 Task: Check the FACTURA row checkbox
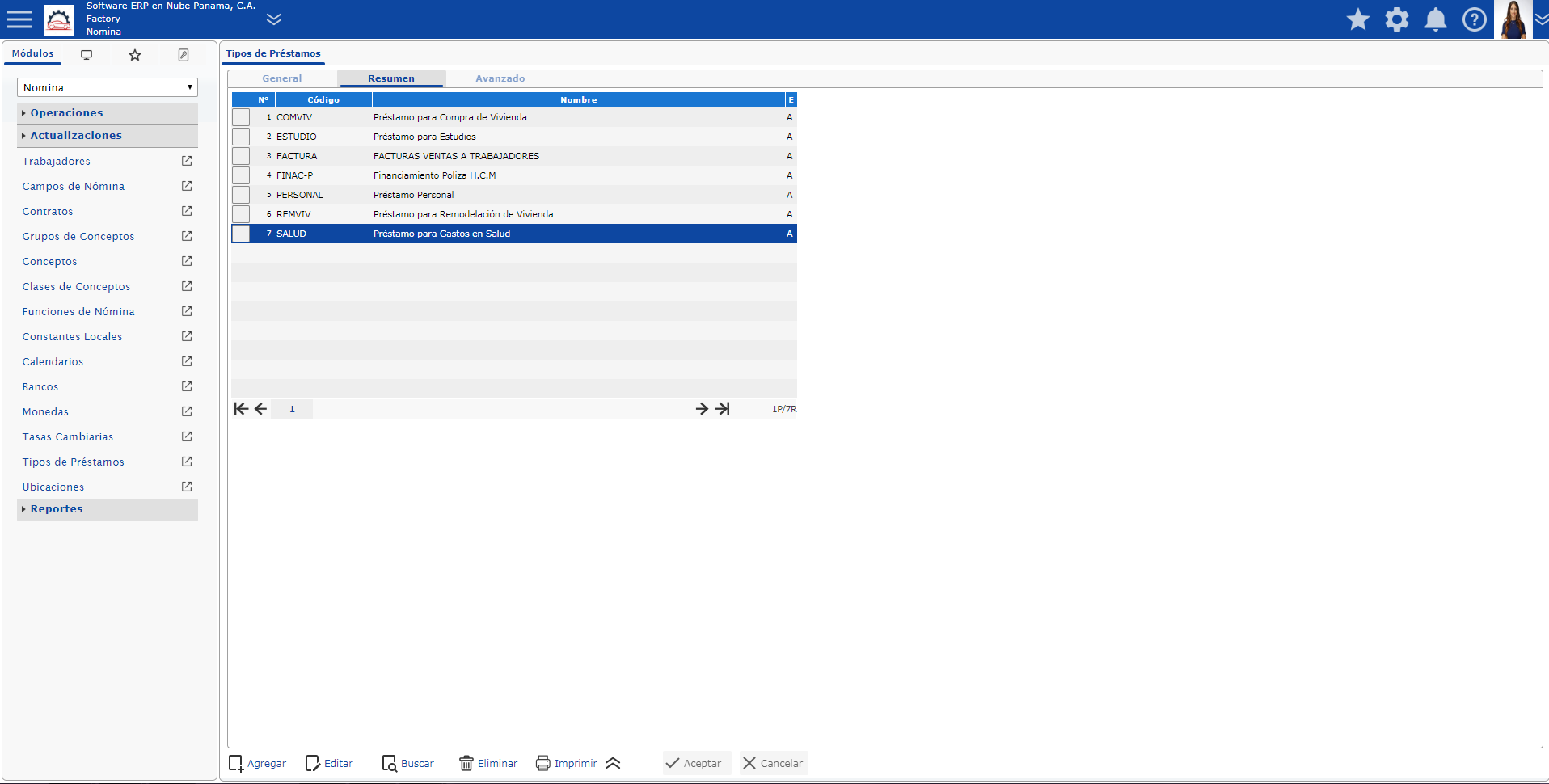241,156
